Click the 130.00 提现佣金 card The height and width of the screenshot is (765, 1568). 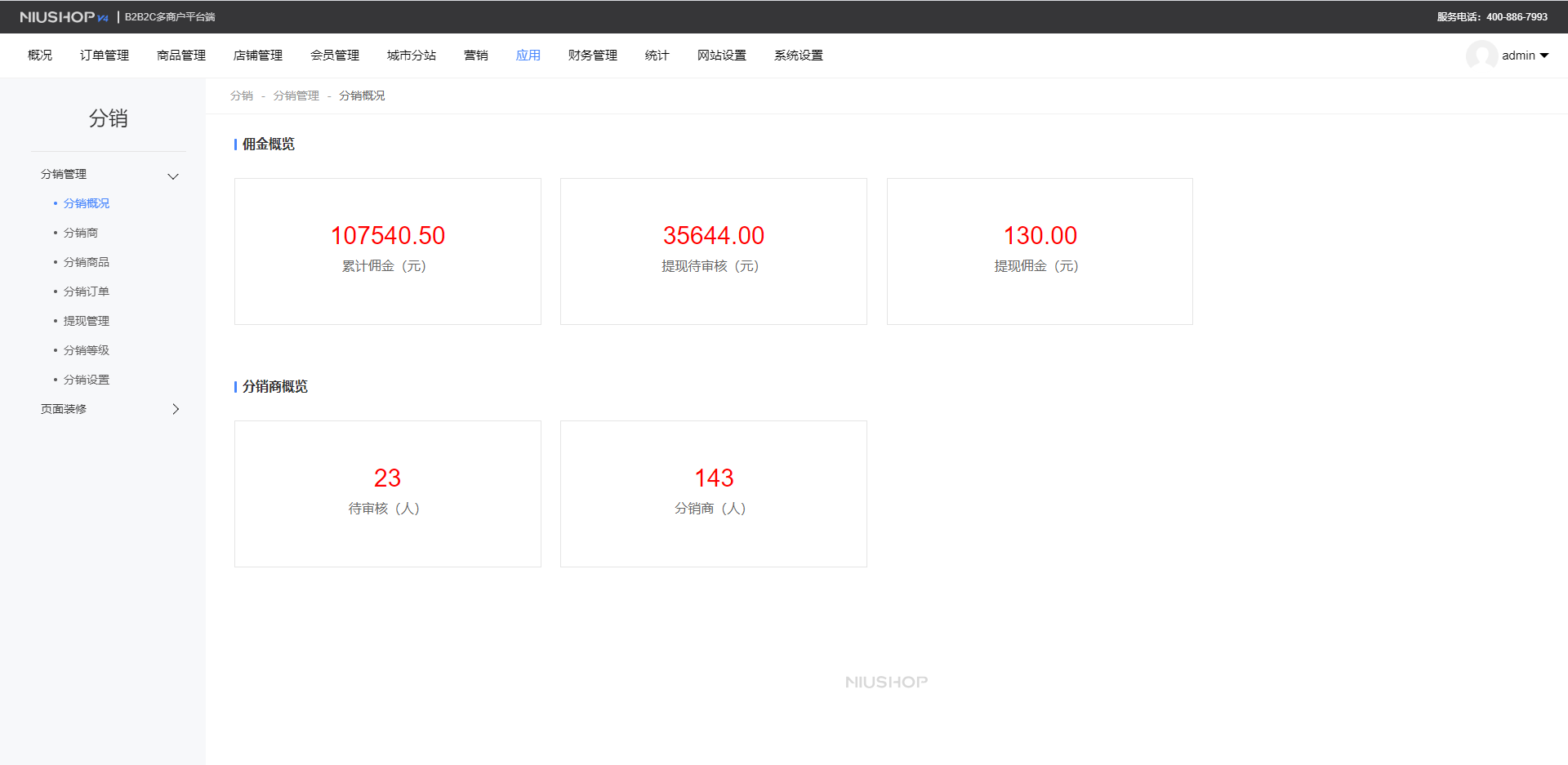pyautogui.click(x=1040, y=251)
